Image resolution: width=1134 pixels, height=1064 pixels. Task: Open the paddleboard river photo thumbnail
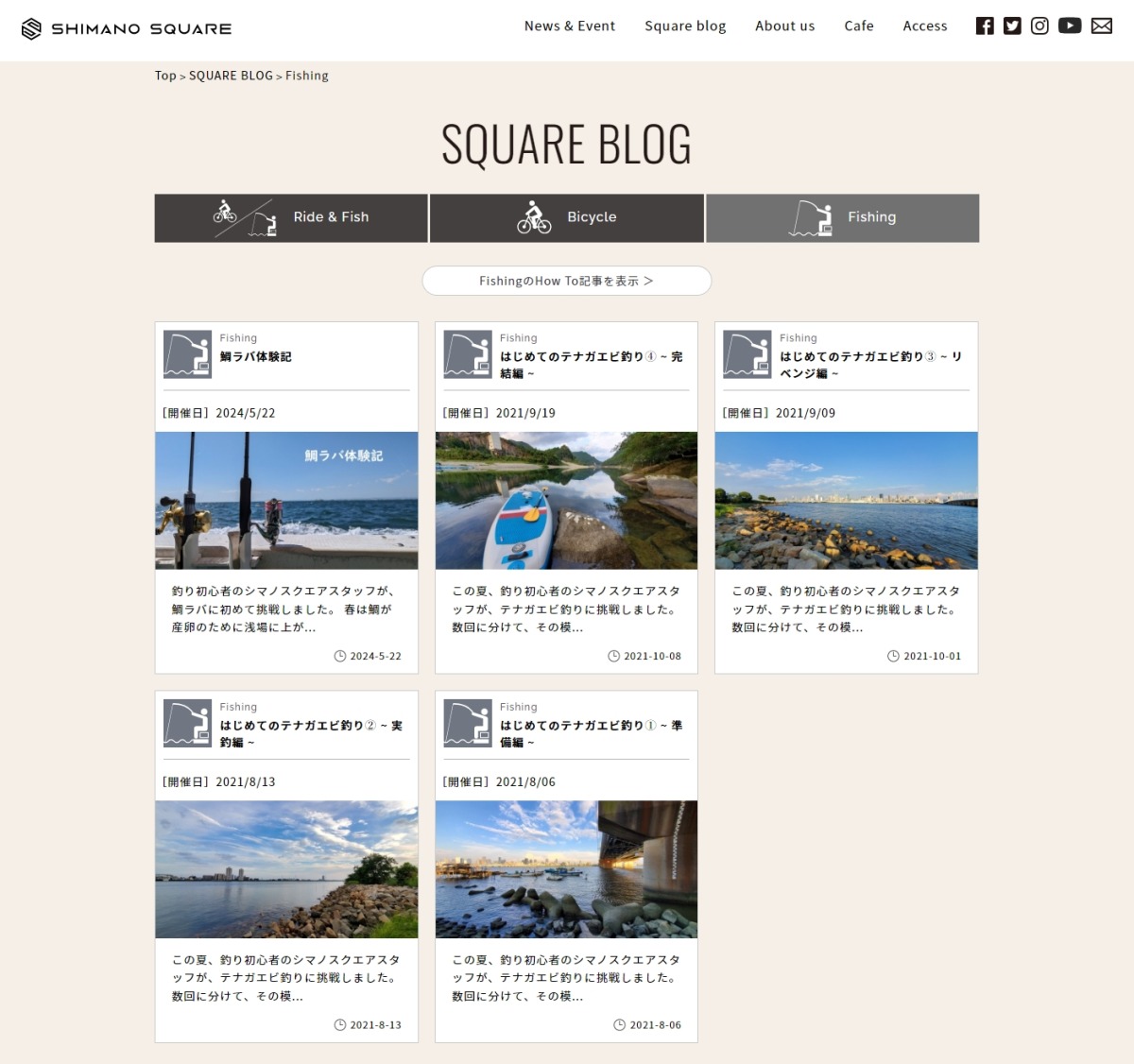tap(566, 500)
